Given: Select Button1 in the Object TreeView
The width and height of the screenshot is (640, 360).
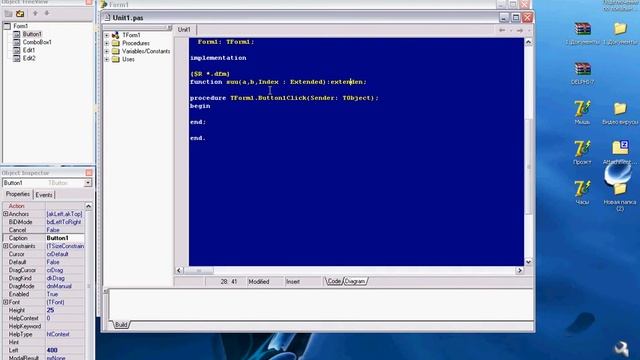Looking at the screenshot, I should (x=32, y=34).
